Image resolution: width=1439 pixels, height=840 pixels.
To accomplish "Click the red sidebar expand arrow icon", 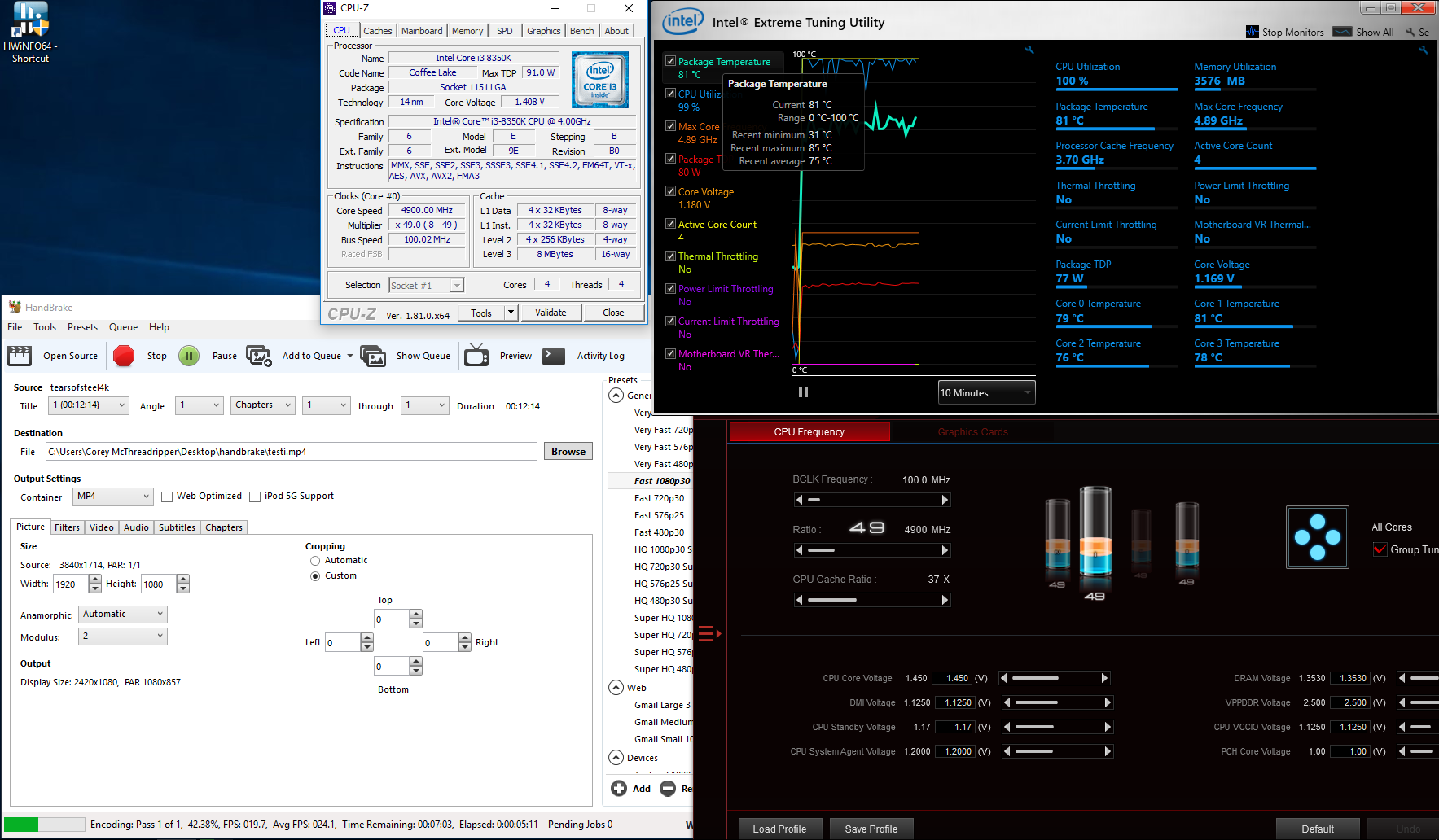I will tap(710, 633).
